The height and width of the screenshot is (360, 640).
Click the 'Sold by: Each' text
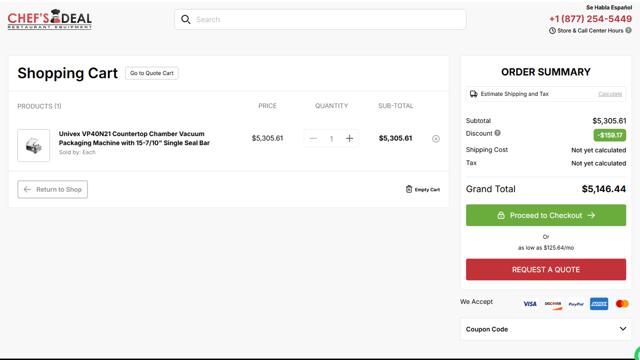(77, 152)
